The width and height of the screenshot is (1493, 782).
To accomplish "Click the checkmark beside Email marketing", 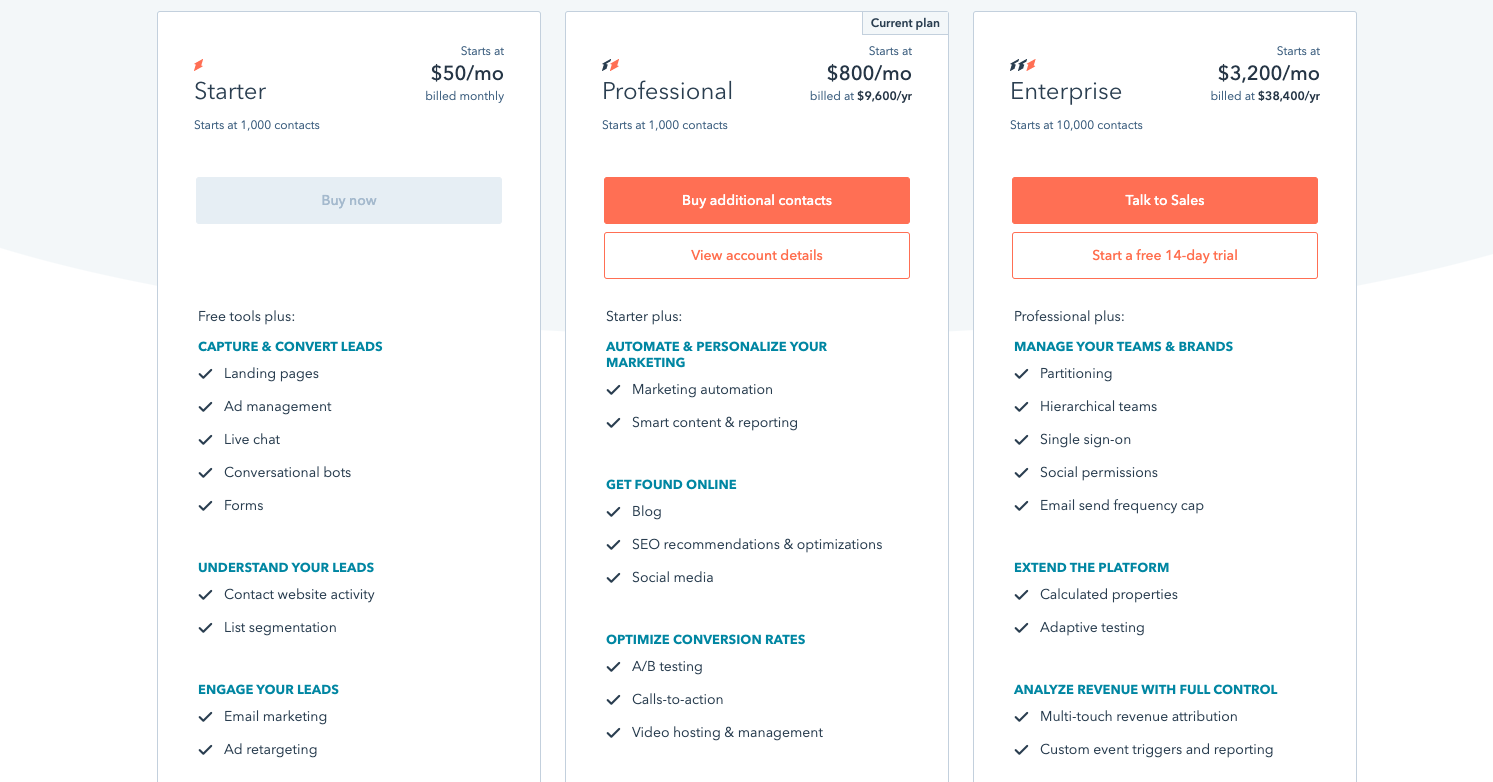I will tap(205, 717).
